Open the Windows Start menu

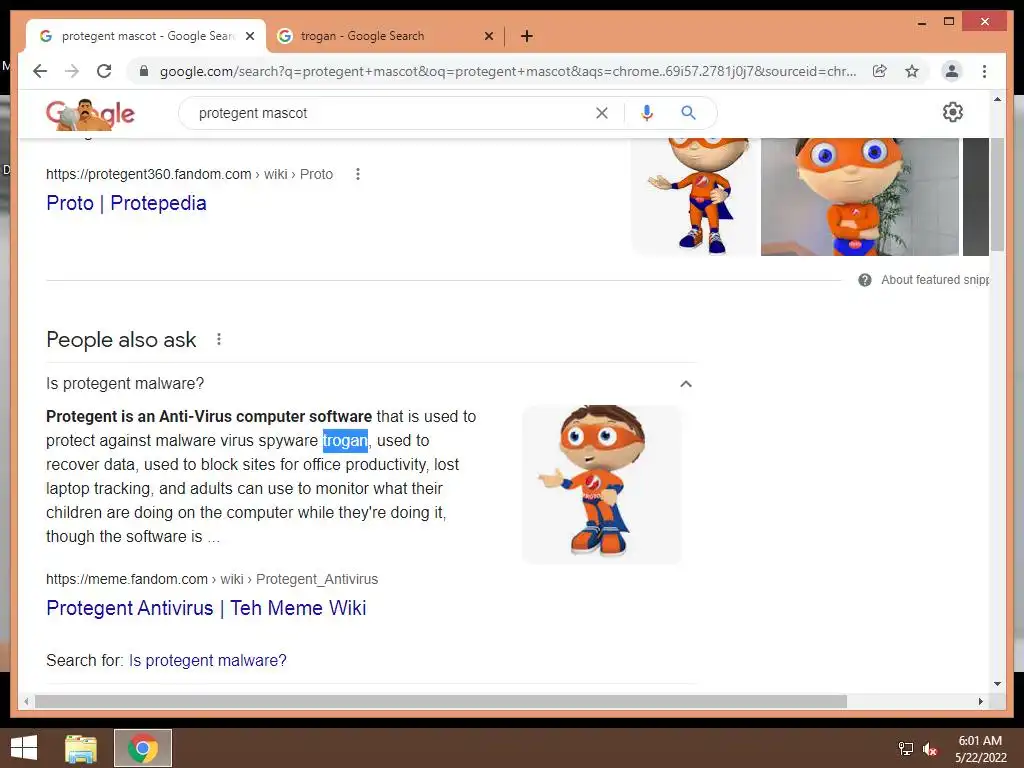point(24,748)
